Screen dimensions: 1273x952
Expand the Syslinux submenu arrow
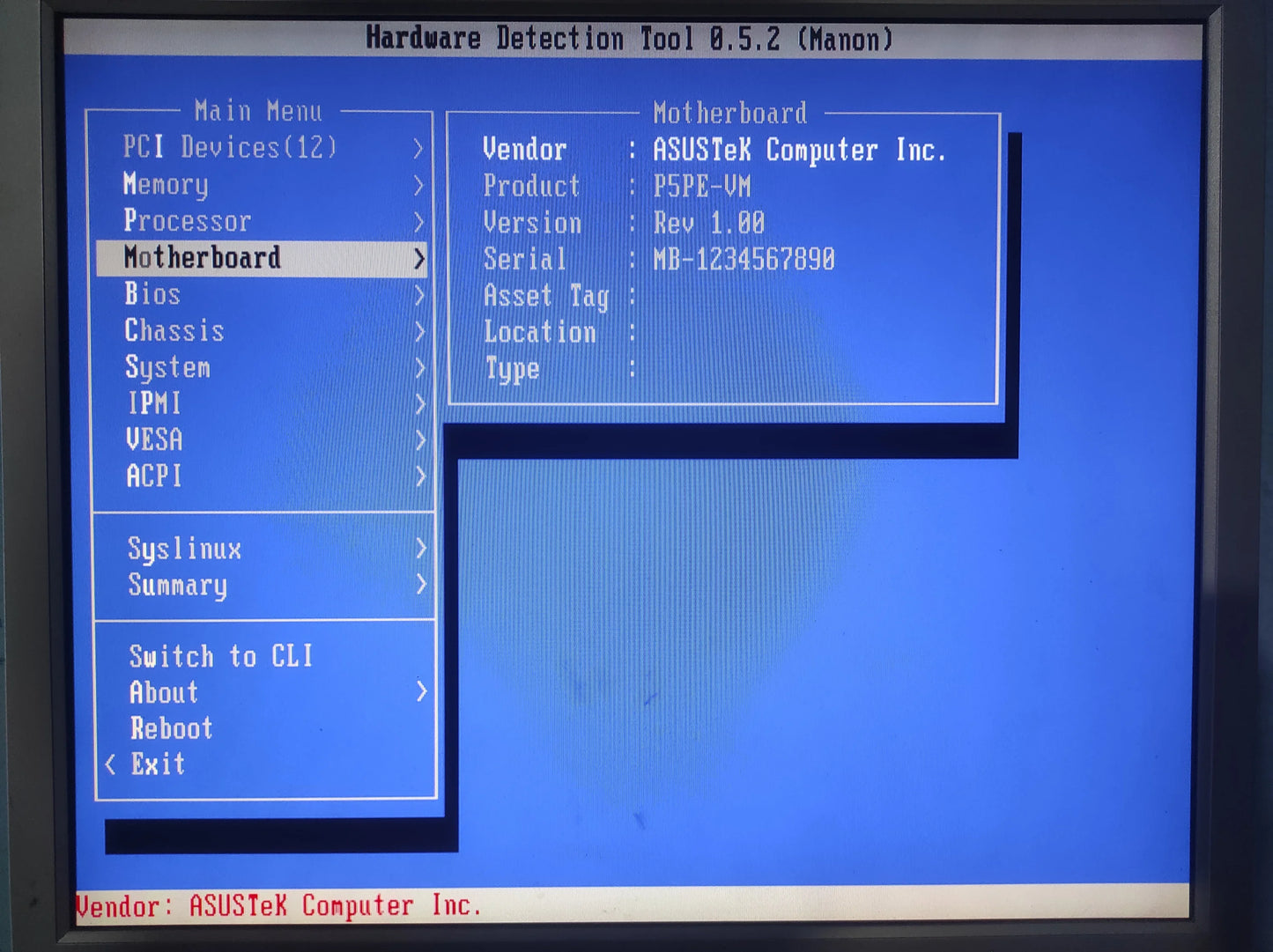[421, 549]
